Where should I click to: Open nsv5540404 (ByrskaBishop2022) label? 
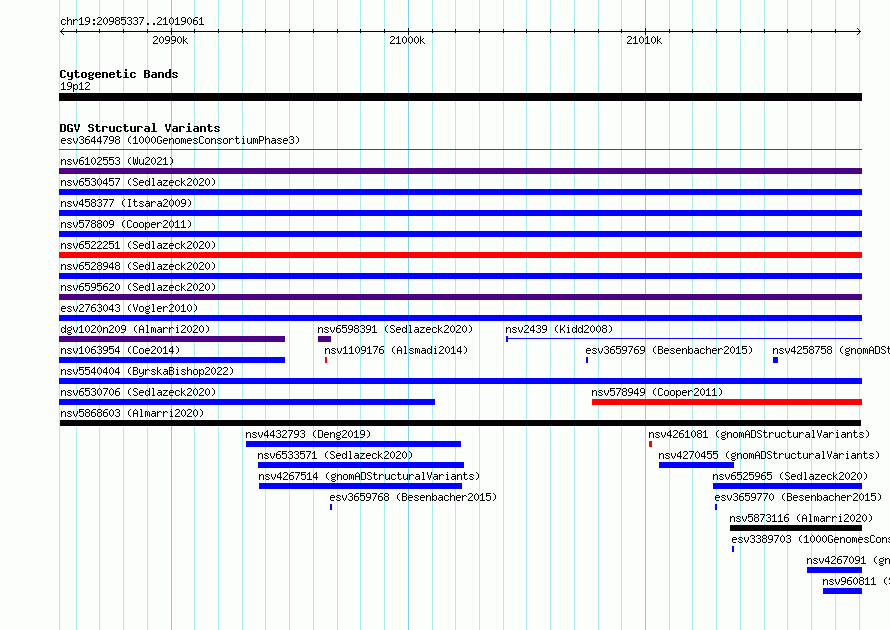pos(147,371)
